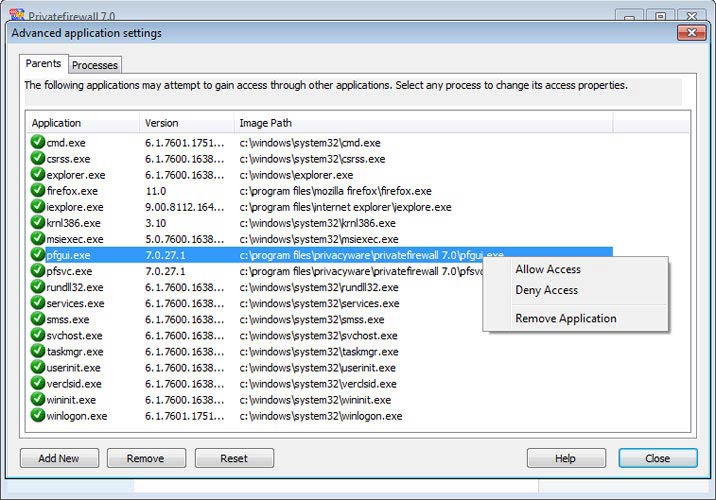Click the green check icon beside userinit.exe
This screenshot has width=716, height=500.
tap(37, 367)
